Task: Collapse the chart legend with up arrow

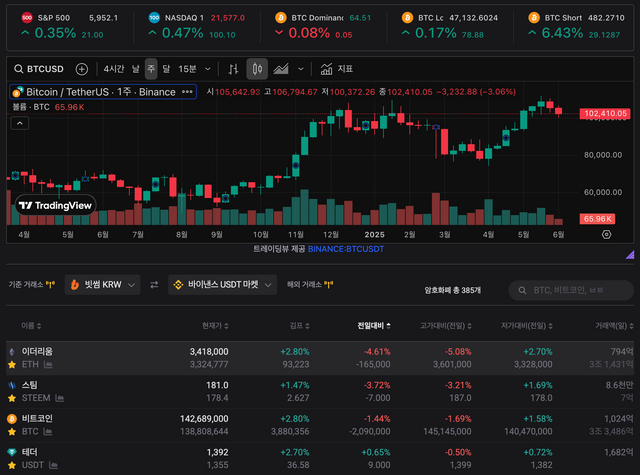Action: point(20,123)
